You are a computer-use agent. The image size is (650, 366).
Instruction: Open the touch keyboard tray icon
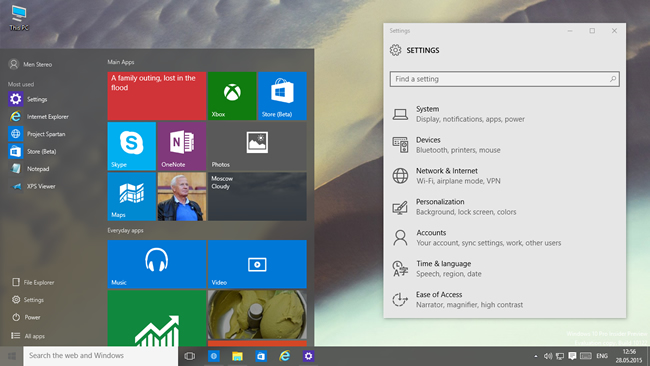tap(586, 356)
